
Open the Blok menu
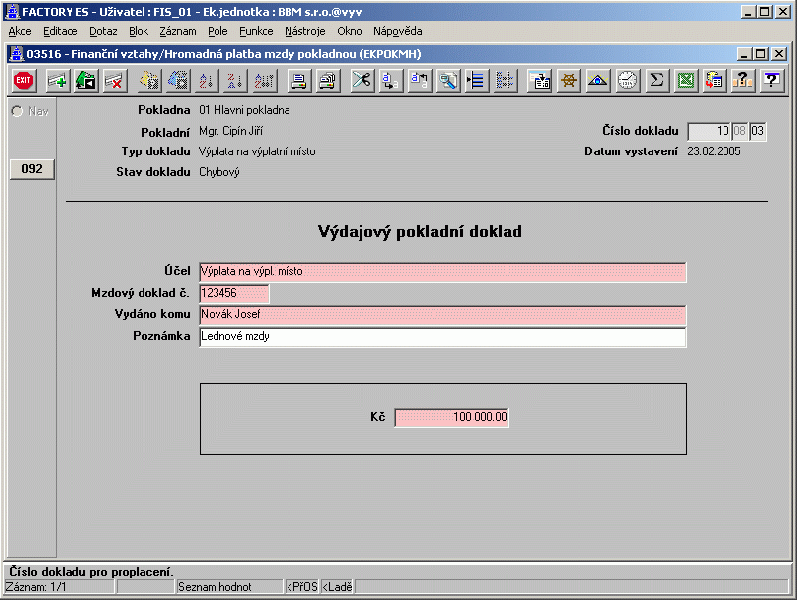[x=138, y=31]
